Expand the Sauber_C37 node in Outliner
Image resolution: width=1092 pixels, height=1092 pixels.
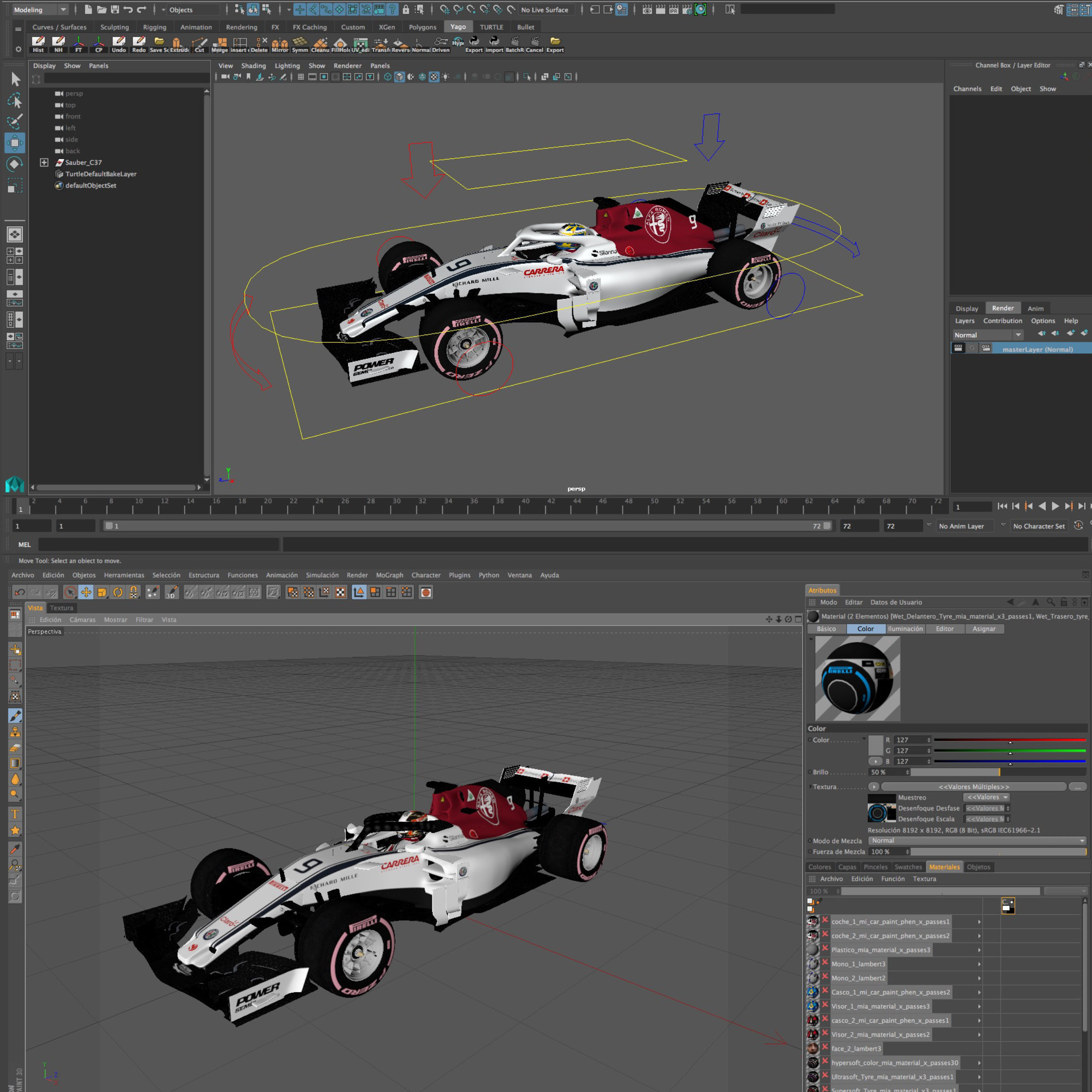pos(44,162)
